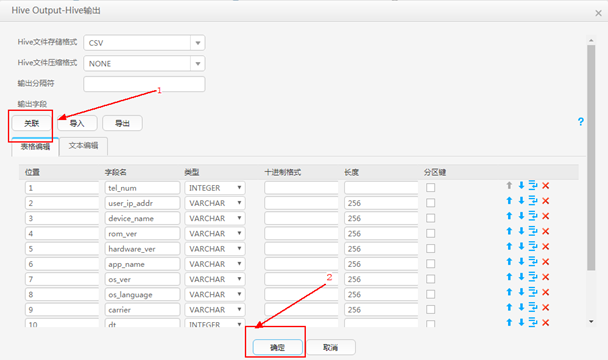Image resolution: width=608 pixels, height=360 pixels.
Task: Check partition key for carrier
Action: click(430, 309)
